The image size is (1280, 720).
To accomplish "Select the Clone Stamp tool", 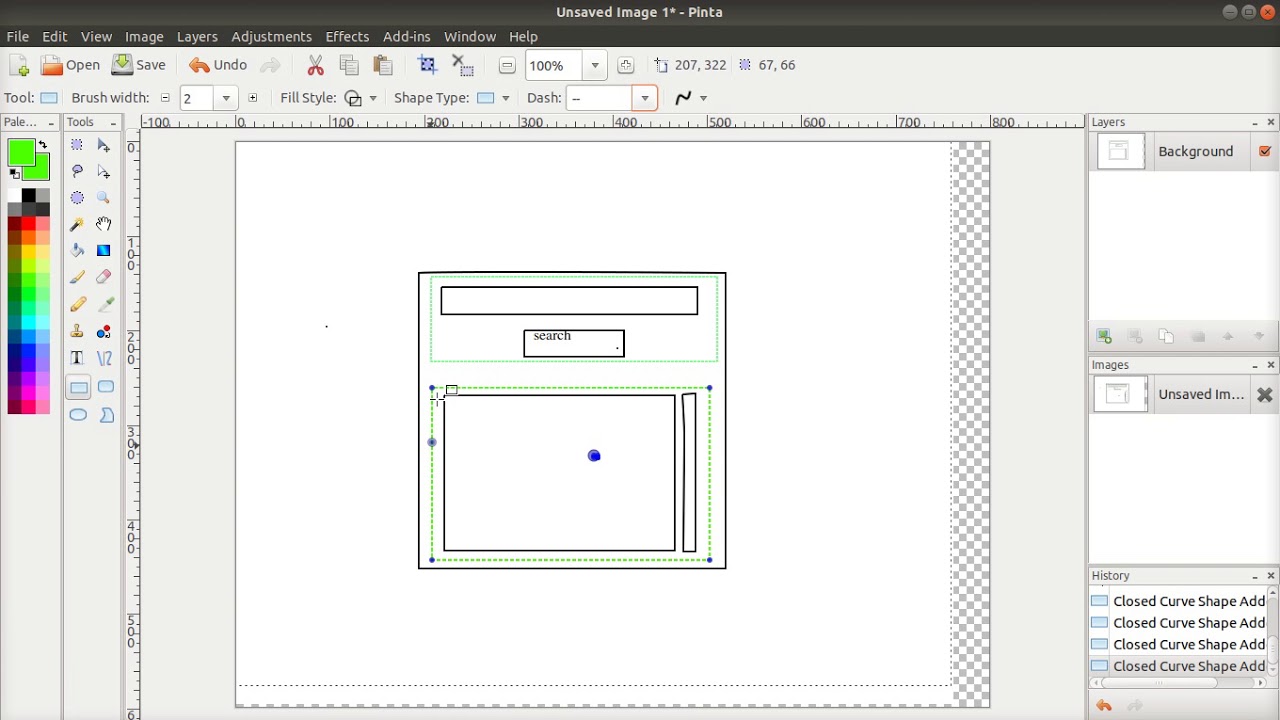I will click(x=77, y=331).
